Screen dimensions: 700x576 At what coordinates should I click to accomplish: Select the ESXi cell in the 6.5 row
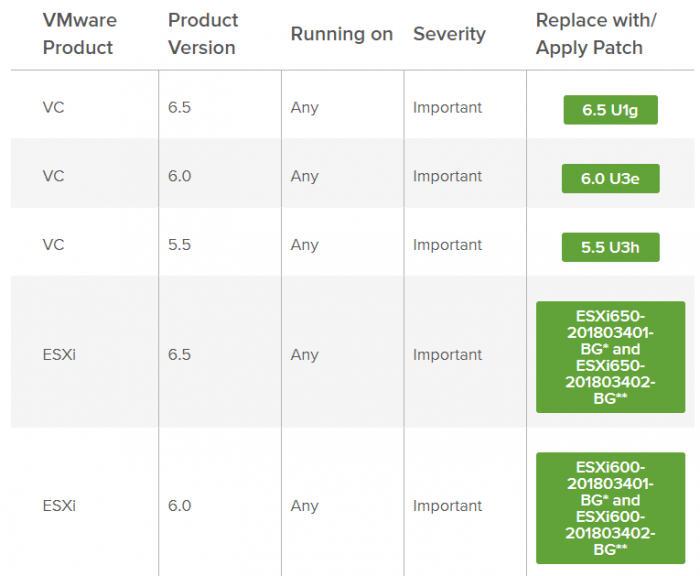click(59, 355)
